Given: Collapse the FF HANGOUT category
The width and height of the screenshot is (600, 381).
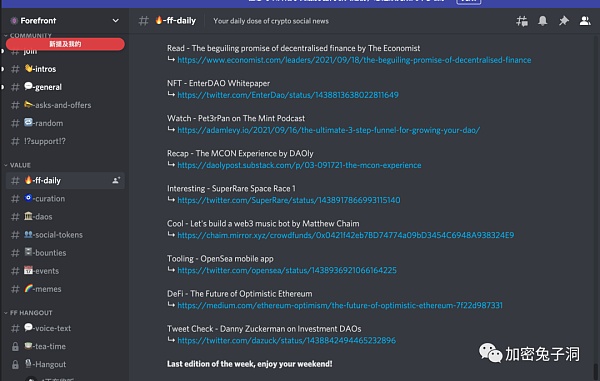Looking at the screenshot, I should pyautogui.click(x=28, y=313).
